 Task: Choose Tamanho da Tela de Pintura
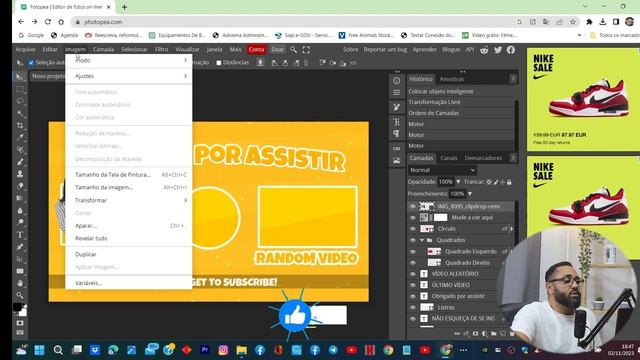pos(129,175)
